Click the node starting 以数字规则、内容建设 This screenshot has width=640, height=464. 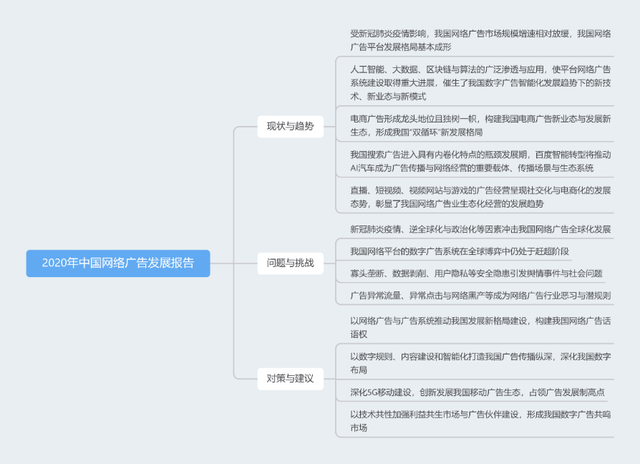(x=480, y=363)
